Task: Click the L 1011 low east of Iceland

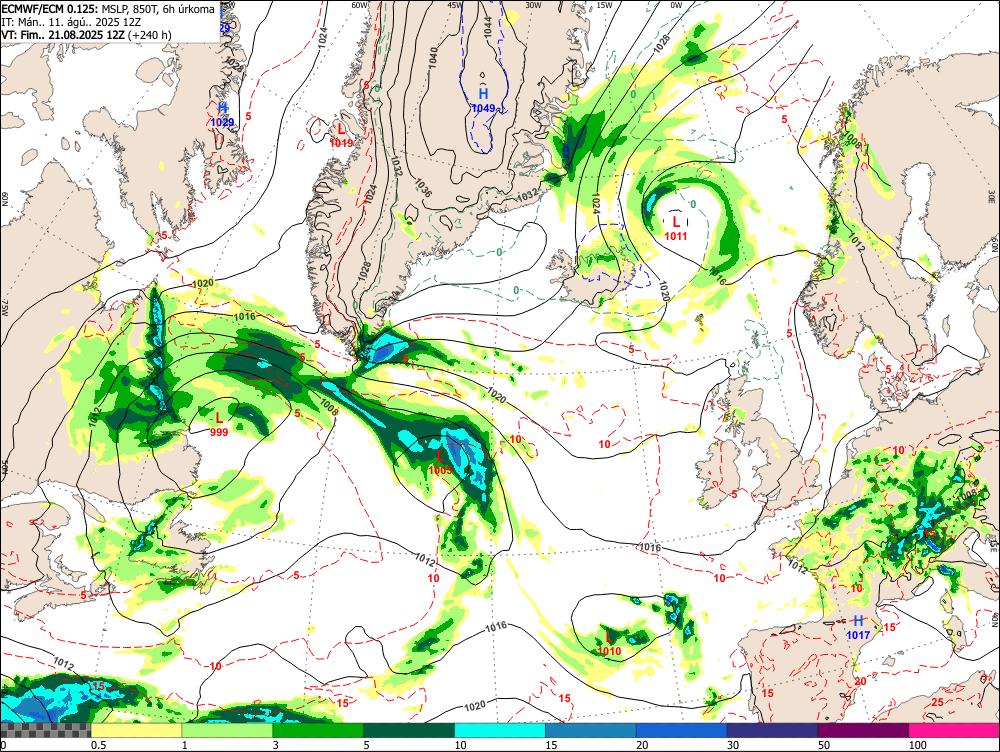Action: click(x=676, y=228)
